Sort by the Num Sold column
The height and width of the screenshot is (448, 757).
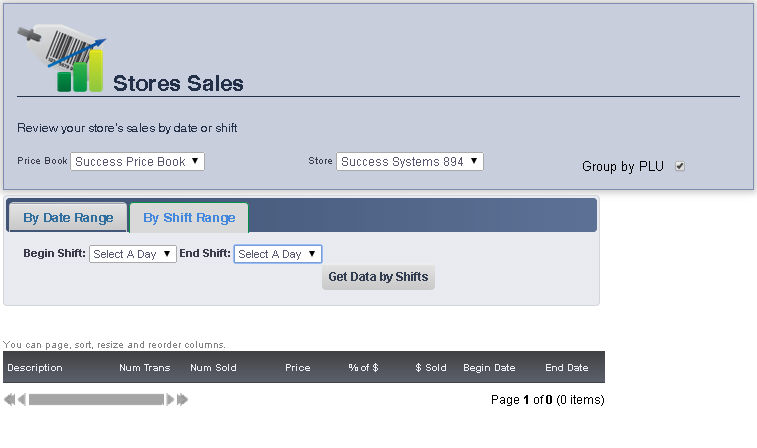[x=213, y=368]
